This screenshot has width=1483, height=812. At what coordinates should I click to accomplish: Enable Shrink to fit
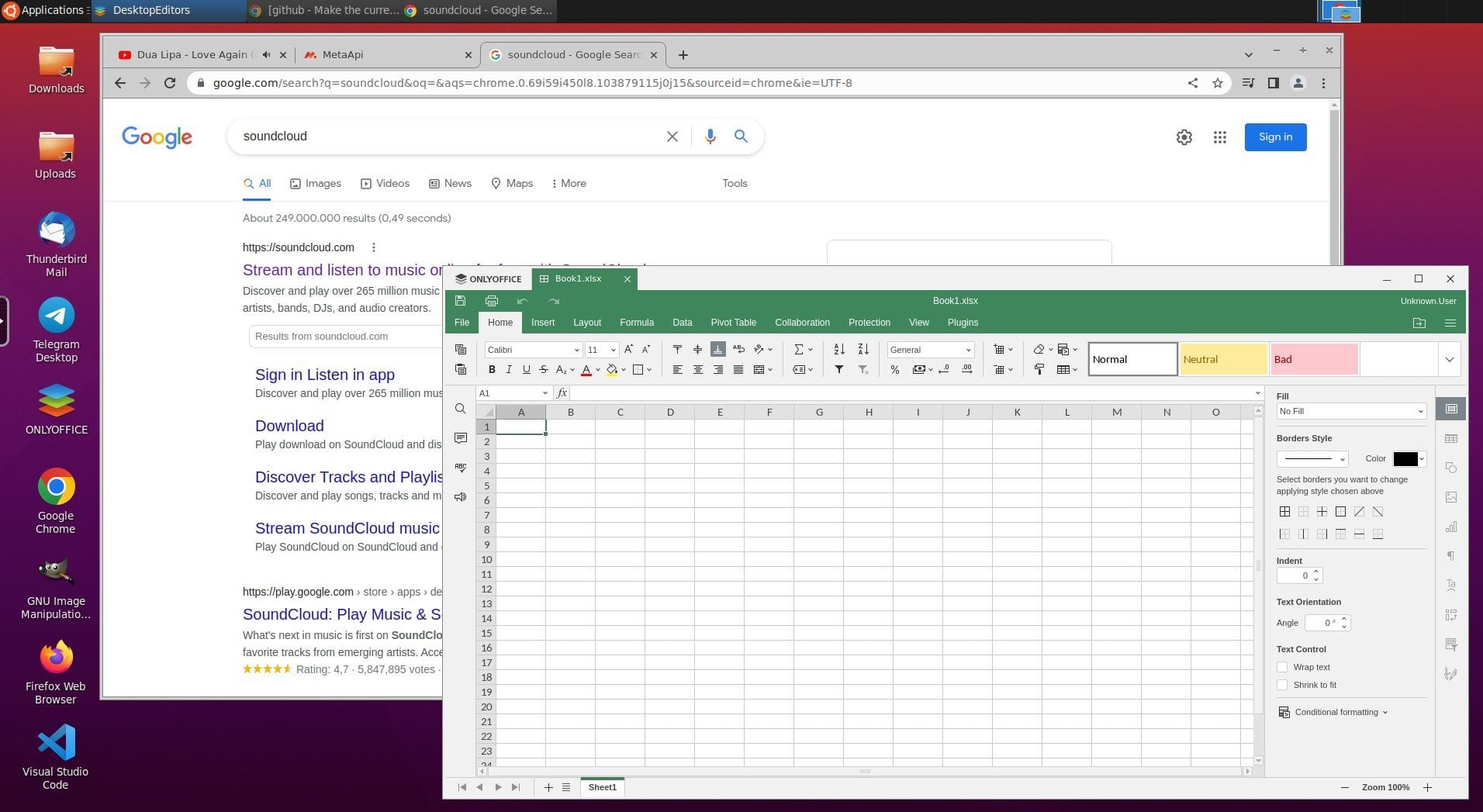1282,685
